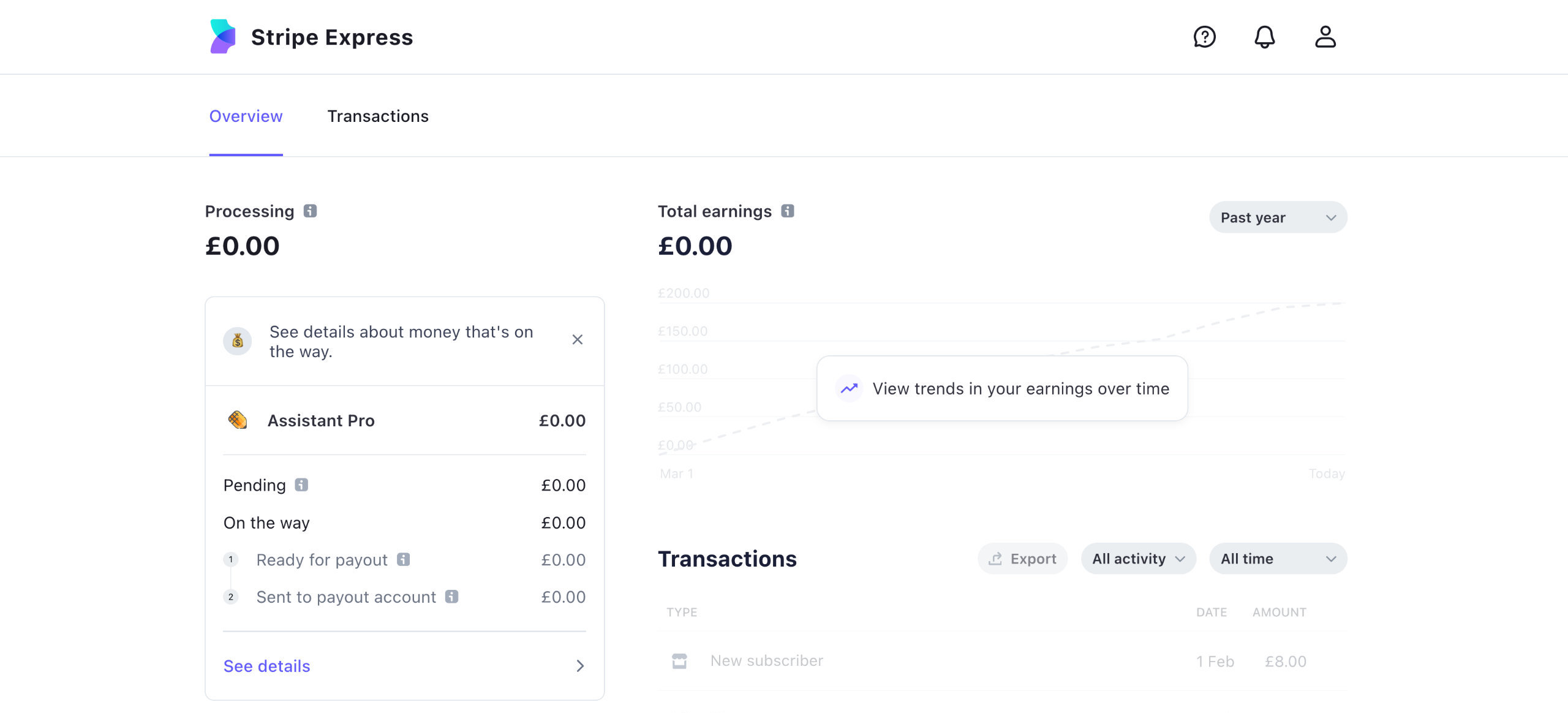
Task: Export the transactions list
Action: coord(1022,558)
